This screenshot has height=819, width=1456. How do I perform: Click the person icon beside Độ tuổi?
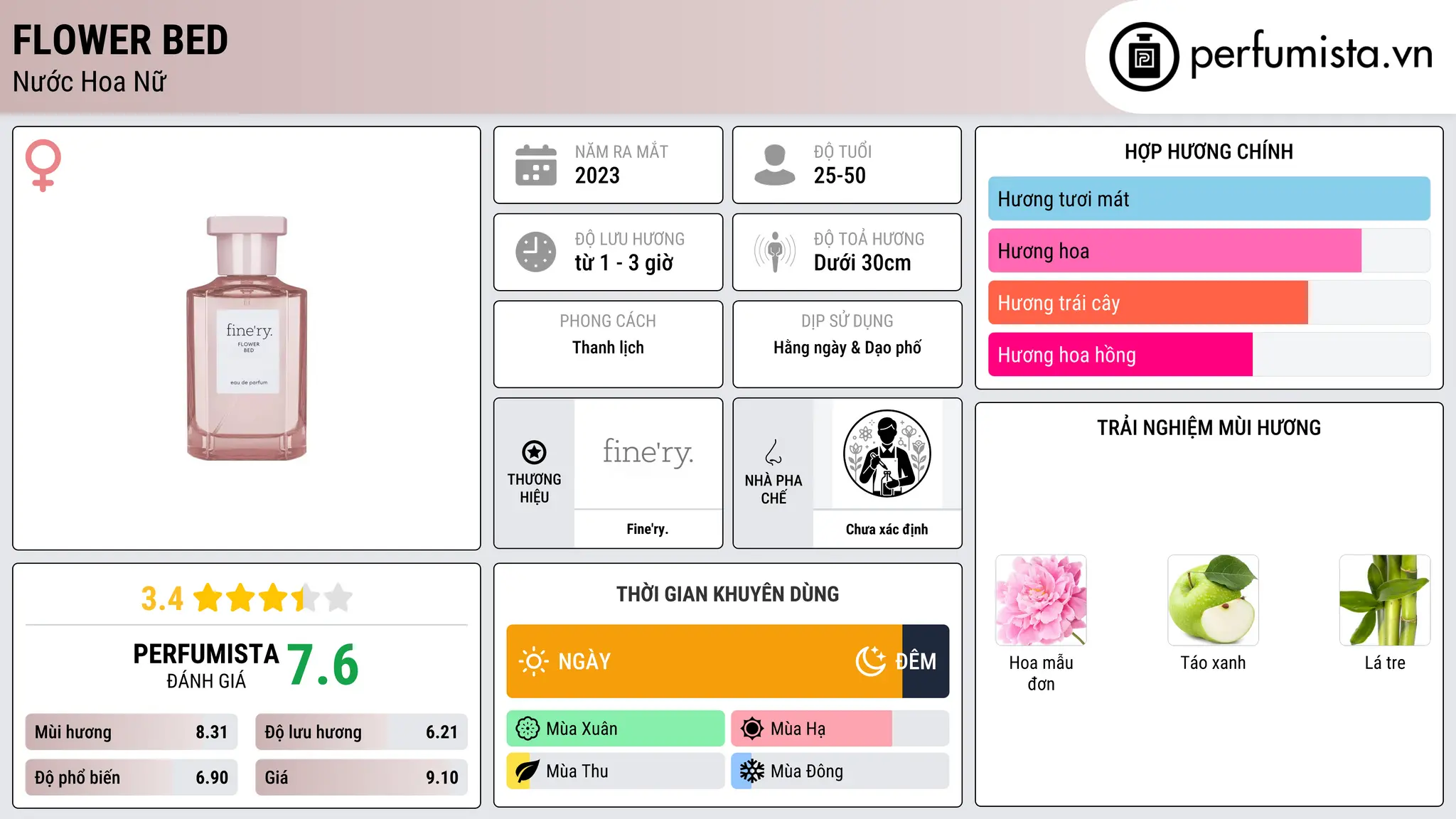(x=774, y=165)
